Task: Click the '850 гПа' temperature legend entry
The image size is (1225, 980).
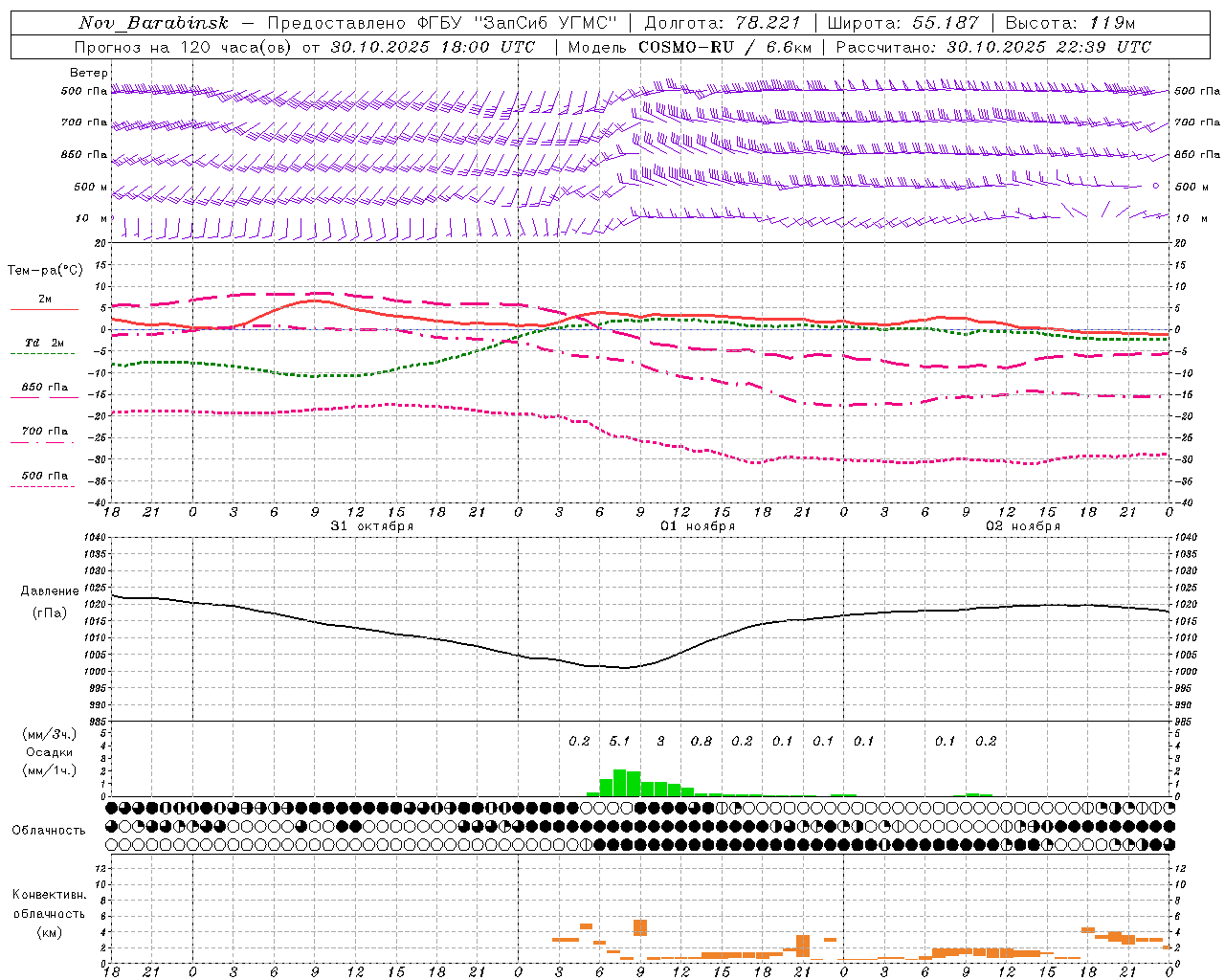Action: click(45, 388)
